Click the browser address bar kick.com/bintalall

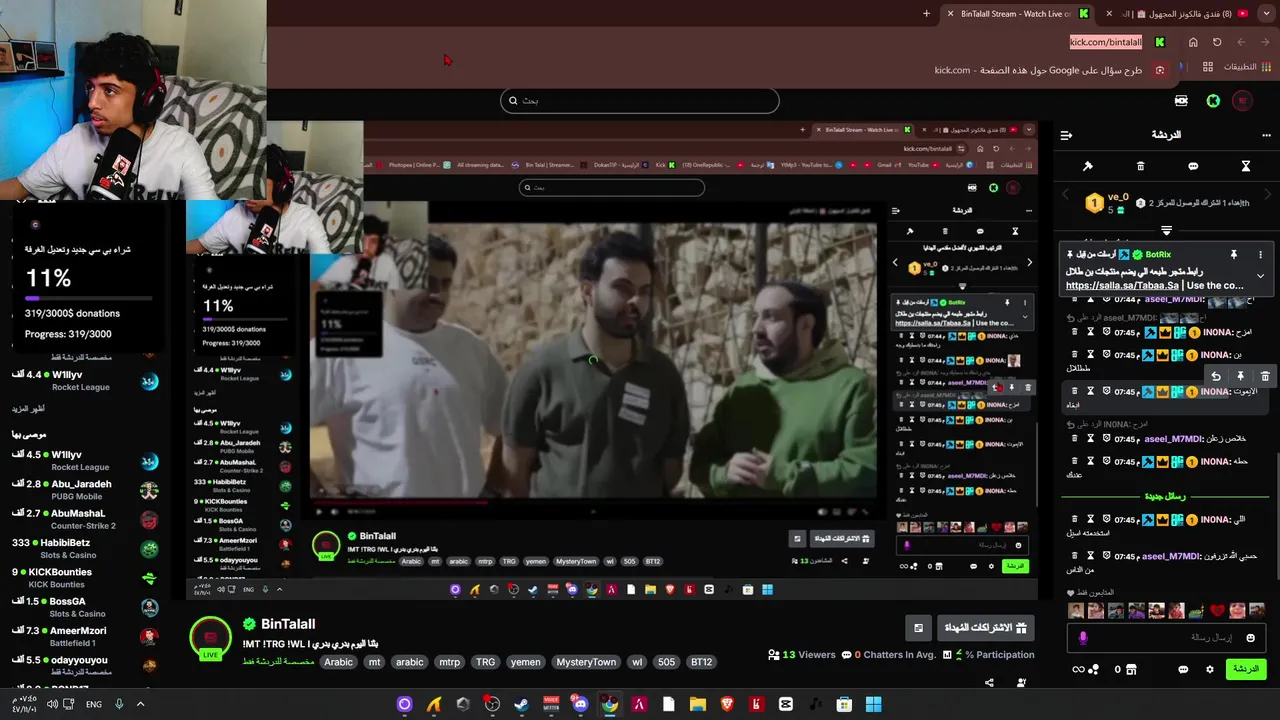[1105, 42]
